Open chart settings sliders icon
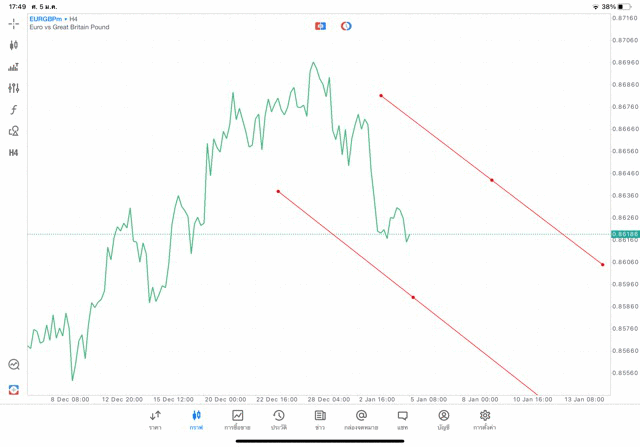The image size is (640, 447). tap(14, 88)
